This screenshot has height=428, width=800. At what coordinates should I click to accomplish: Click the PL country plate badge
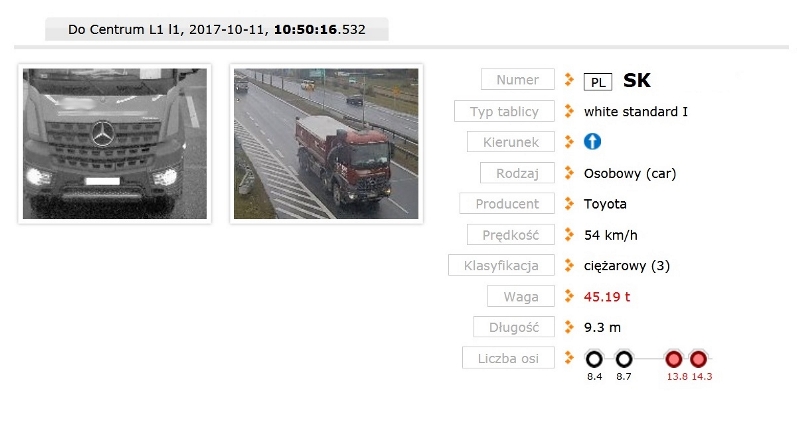(598, 82)
